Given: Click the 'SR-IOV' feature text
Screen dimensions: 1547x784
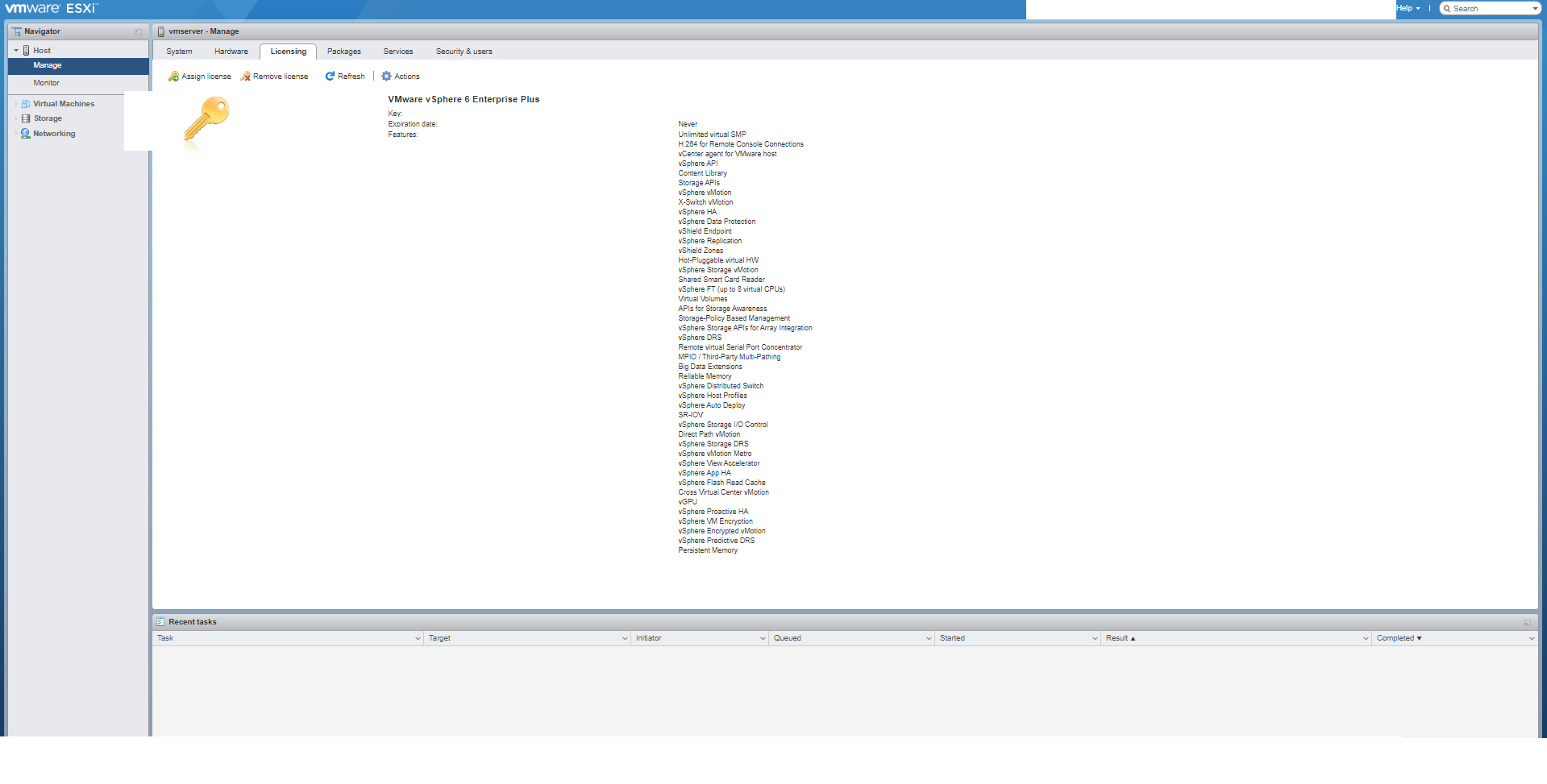Looking at the screenshot, I should pos(691,415).
